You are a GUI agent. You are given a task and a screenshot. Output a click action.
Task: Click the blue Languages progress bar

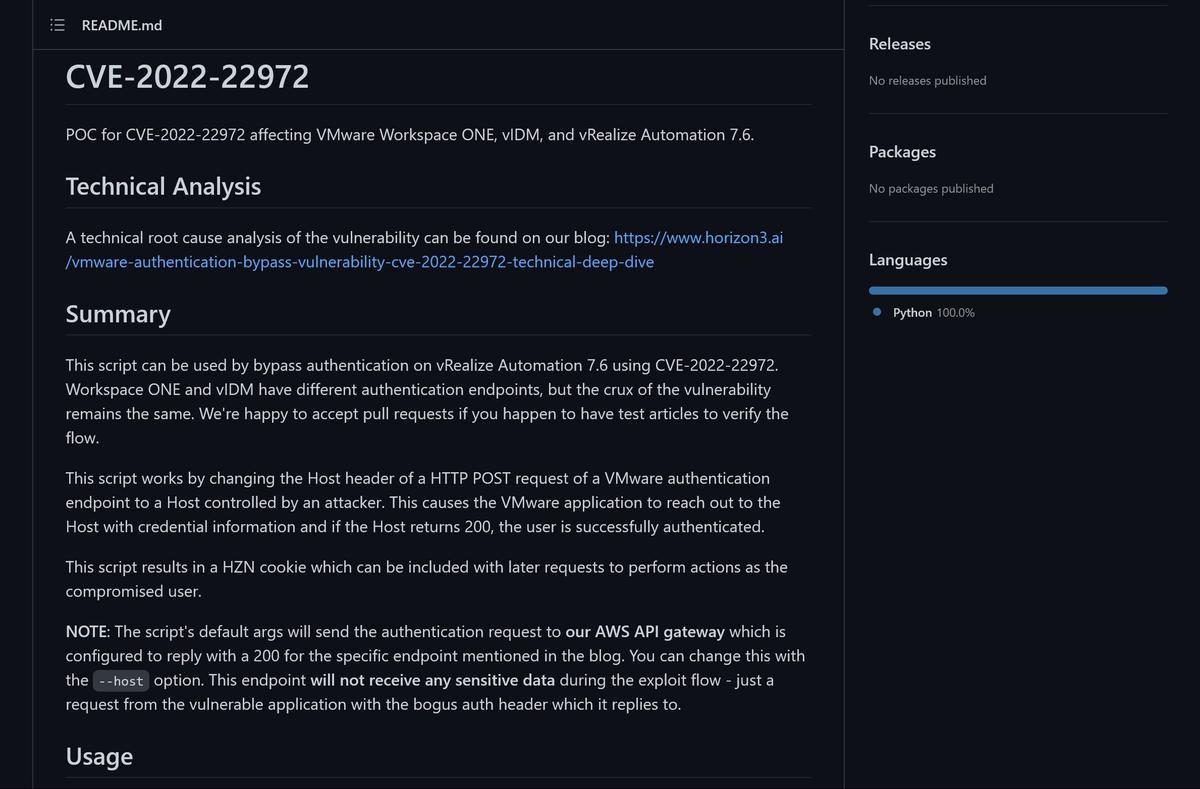1018,291
